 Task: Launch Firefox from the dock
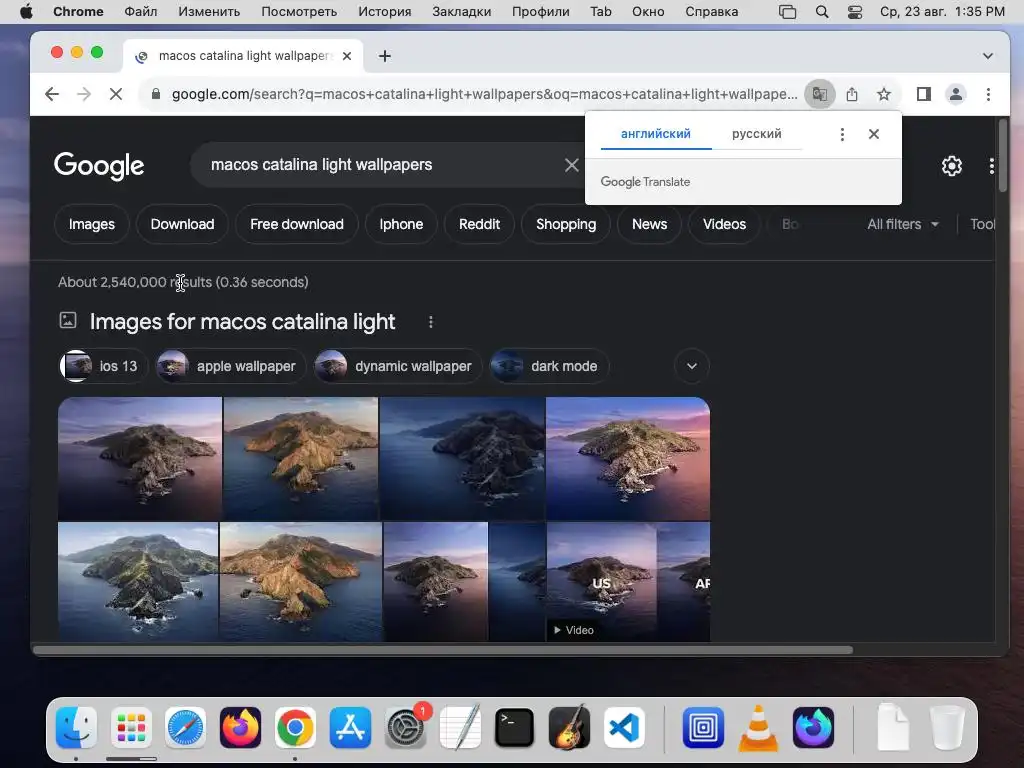(240, 727)
